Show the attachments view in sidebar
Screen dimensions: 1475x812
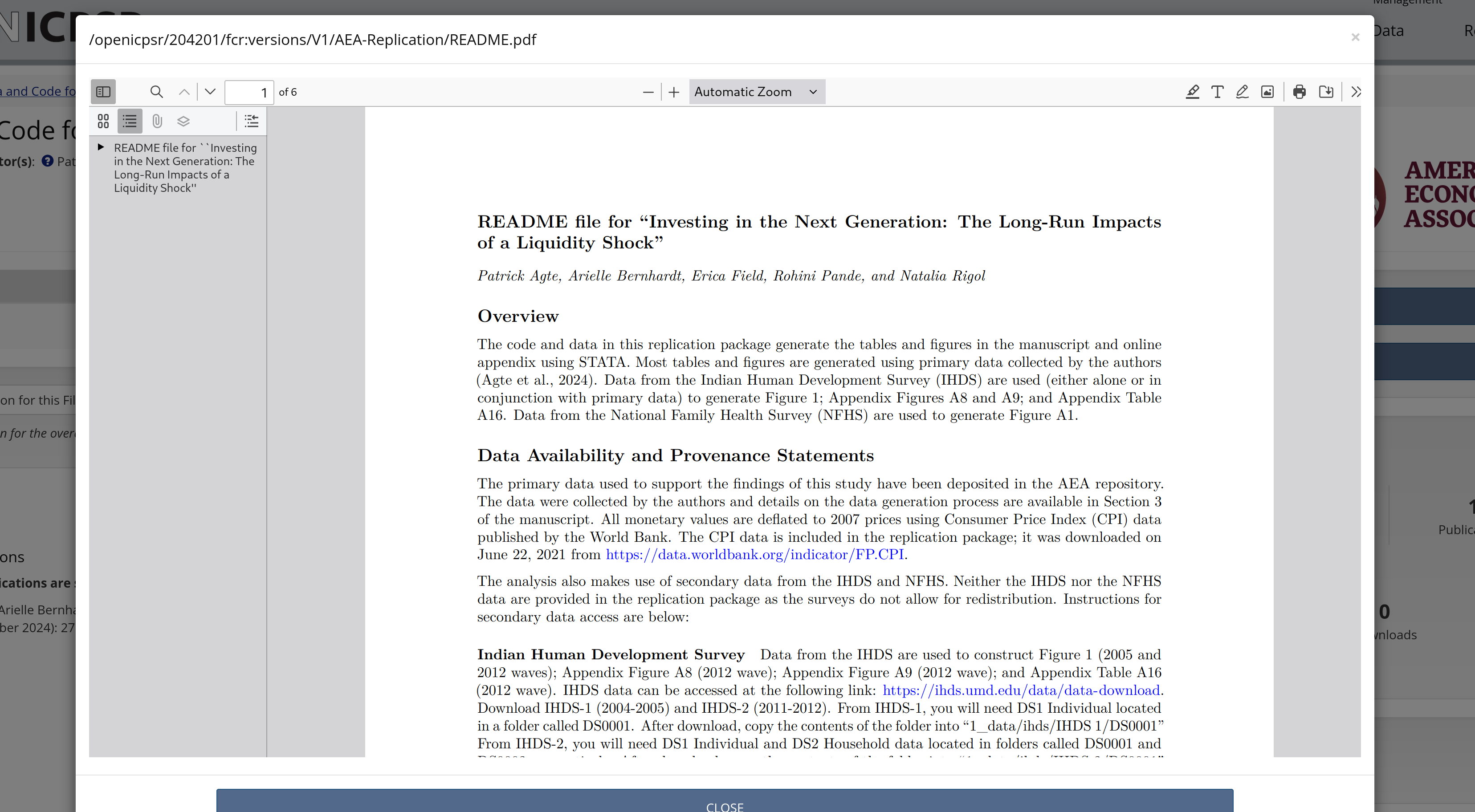click(157, 122)
